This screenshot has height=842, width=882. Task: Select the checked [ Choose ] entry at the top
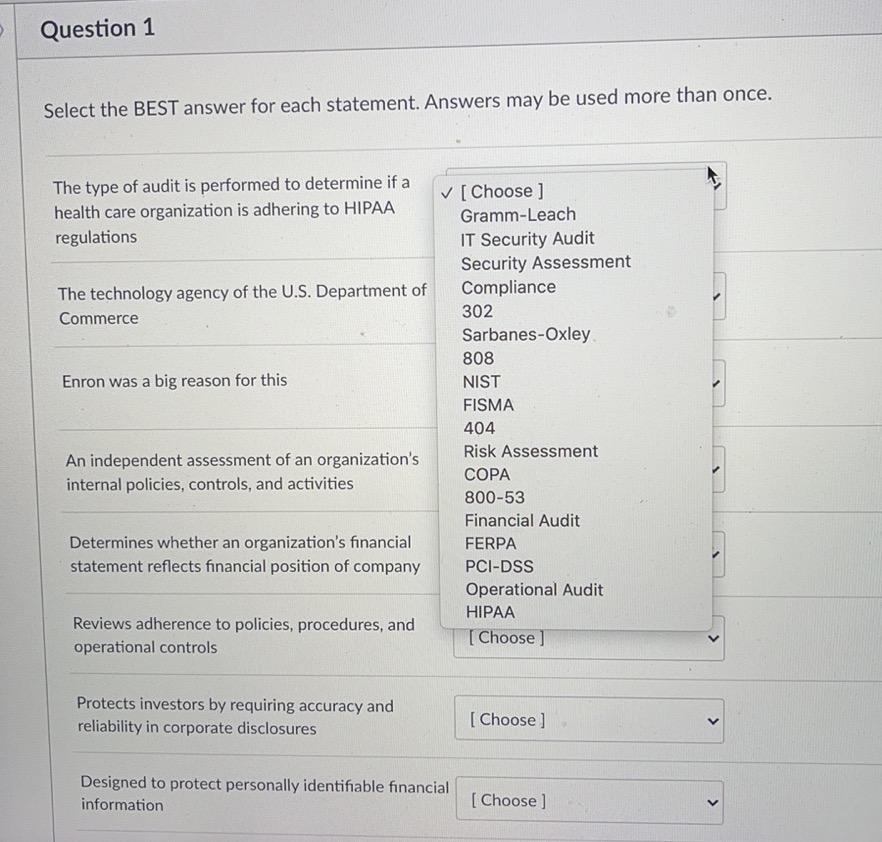(x=503, y=190)
